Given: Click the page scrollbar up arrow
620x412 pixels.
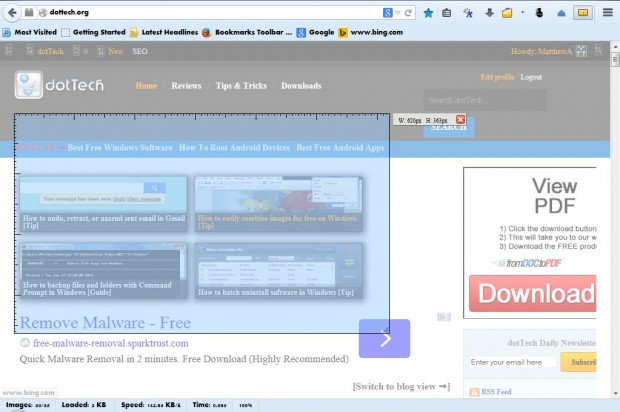Looking at the screenshot, I should [615, 47].
